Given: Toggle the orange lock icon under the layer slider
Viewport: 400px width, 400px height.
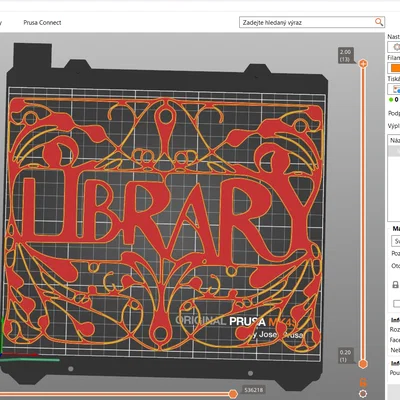Looking at the screenshot, I should pyautogui.click(x=363, y=382).
